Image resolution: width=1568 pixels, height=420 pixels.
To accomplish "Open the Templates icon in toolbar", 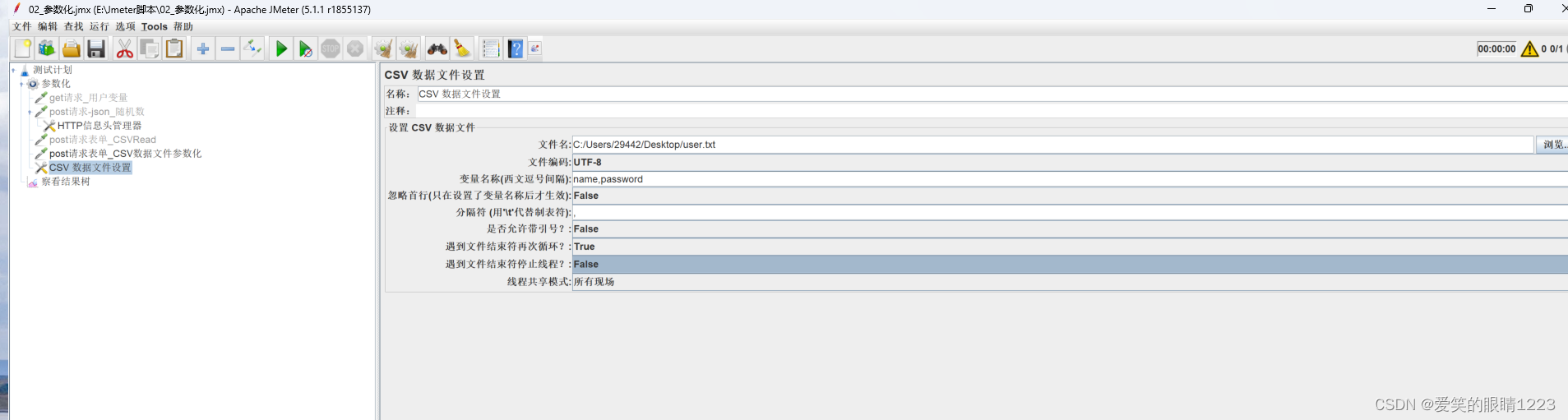I will (x=47, y=48).
